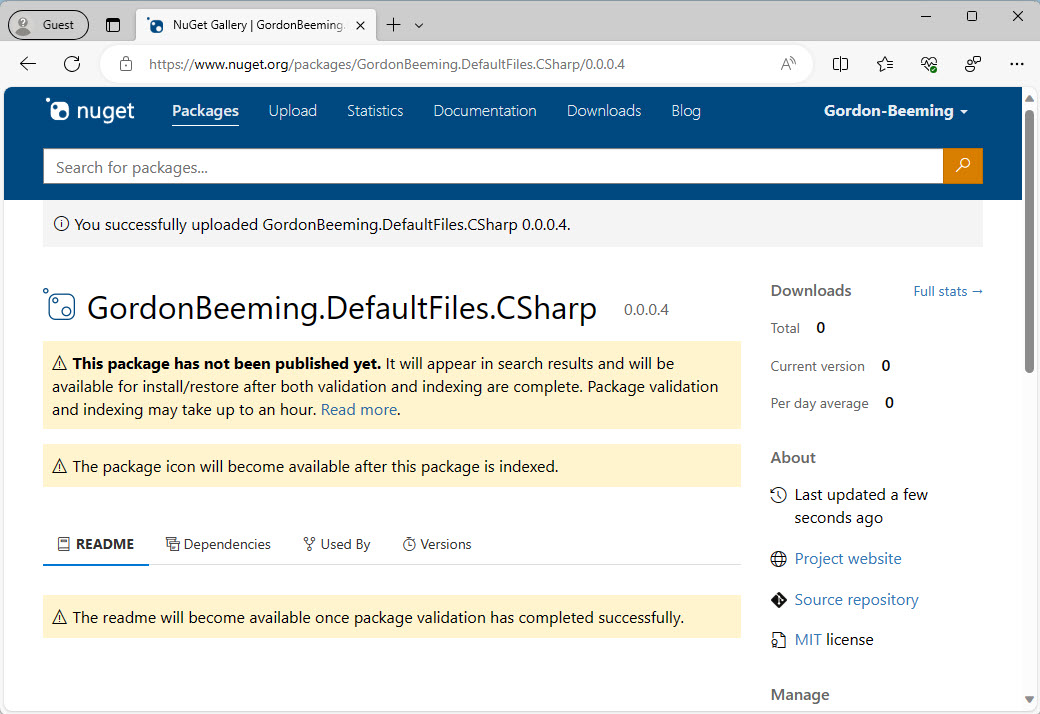Open a new tab with plus icon

pyautogui.click(x=393, y=25)
